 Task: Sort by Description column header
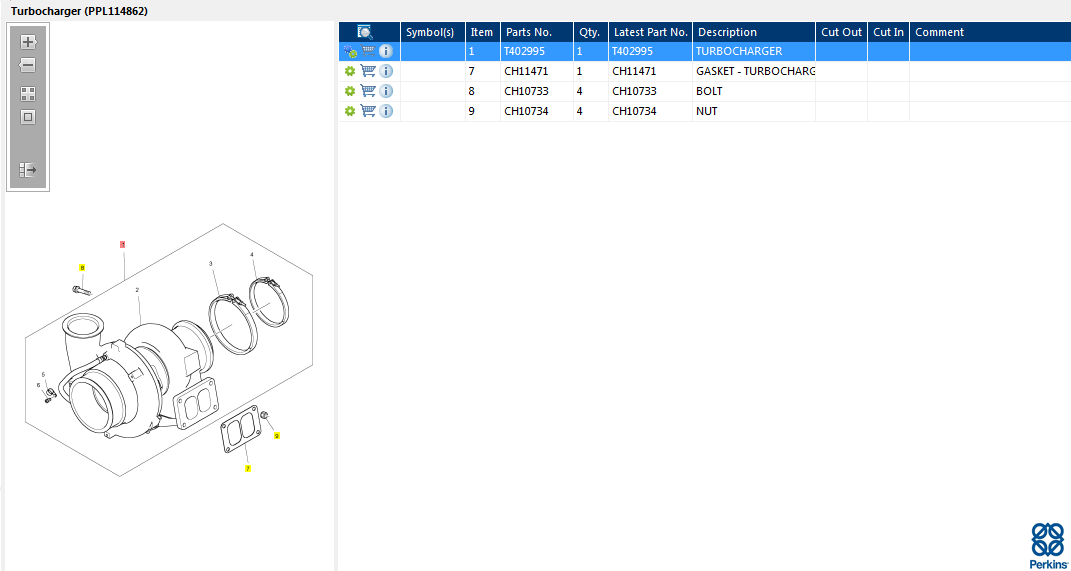click(754, 32)
